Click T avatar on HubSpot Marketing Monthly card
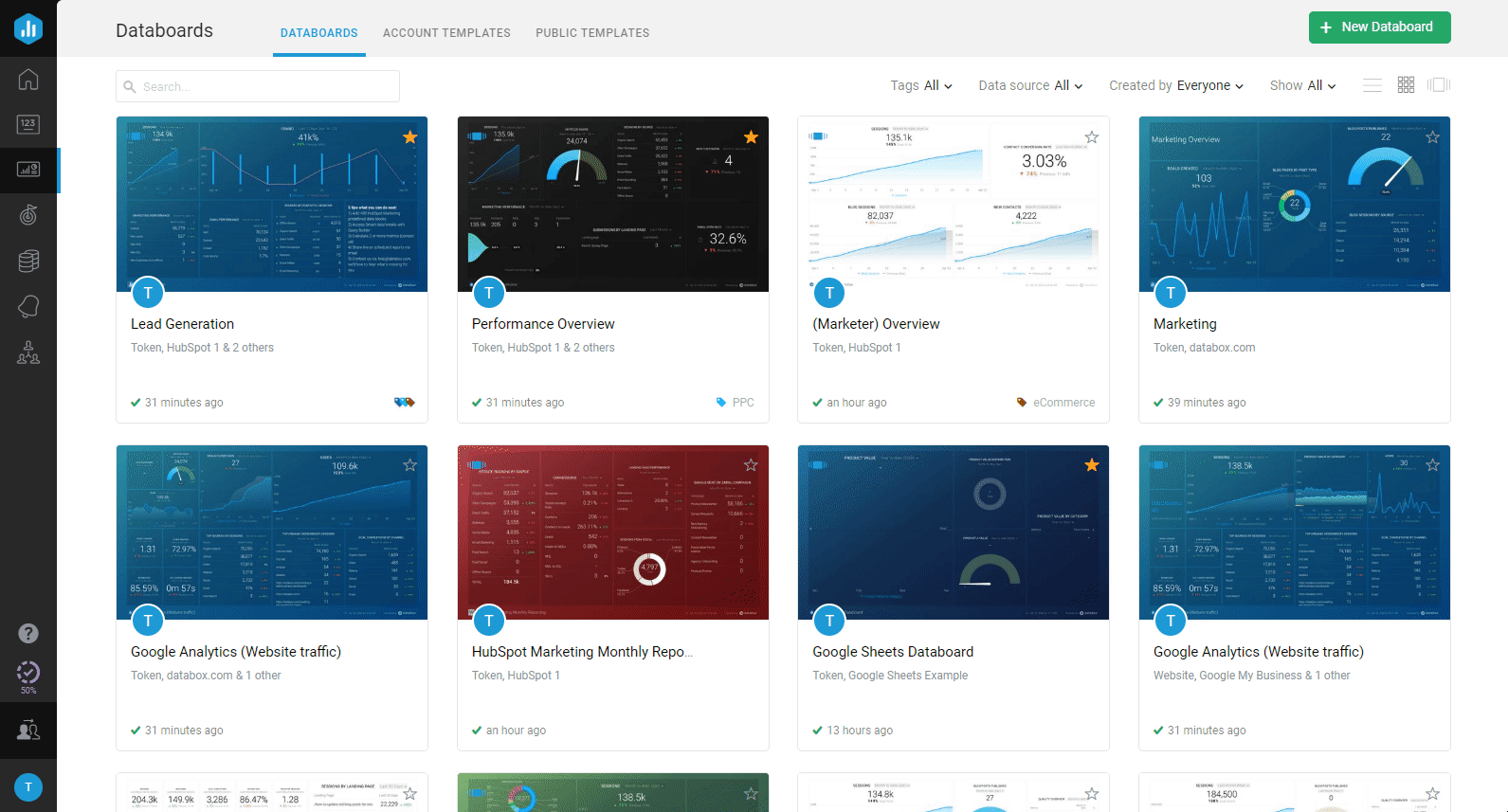The height and width of the screenshot is (812, 1508). pos(489,621)
